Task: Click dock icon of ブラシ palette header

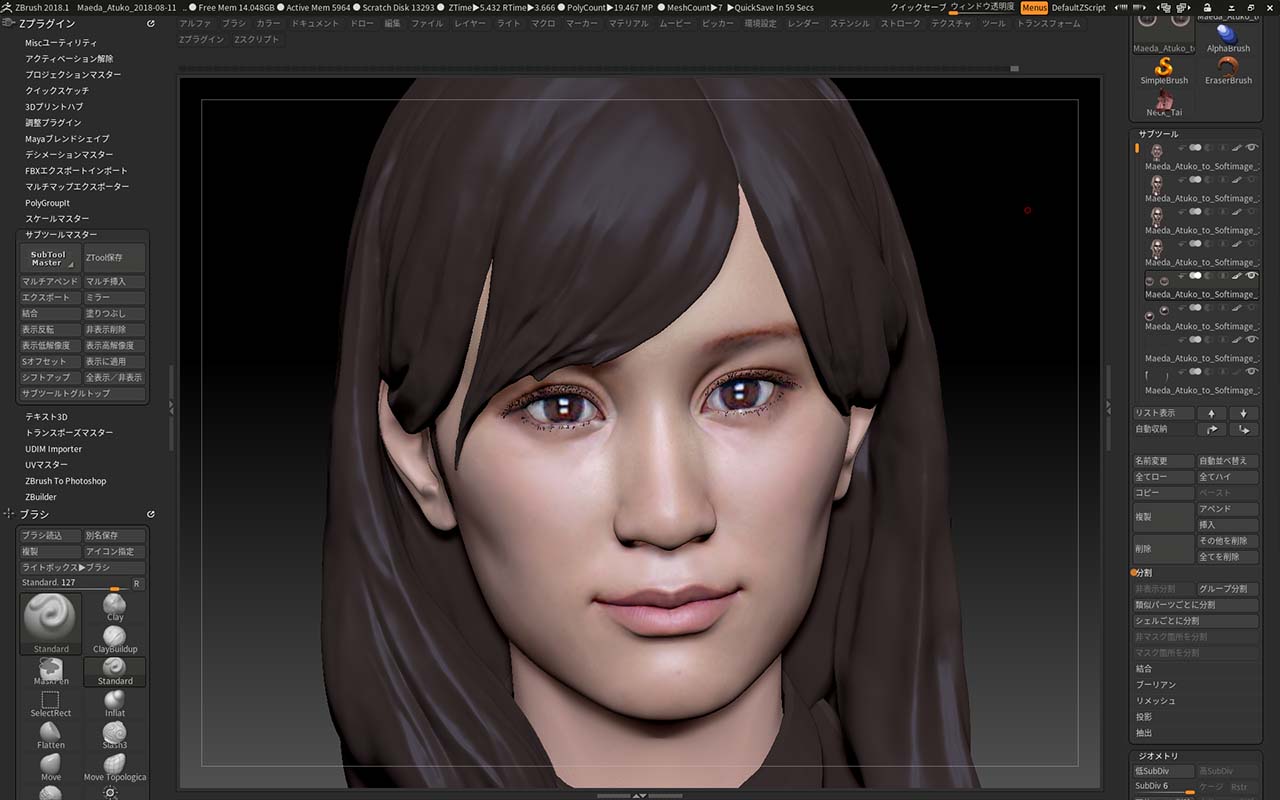Action: (x=150, y=514)
